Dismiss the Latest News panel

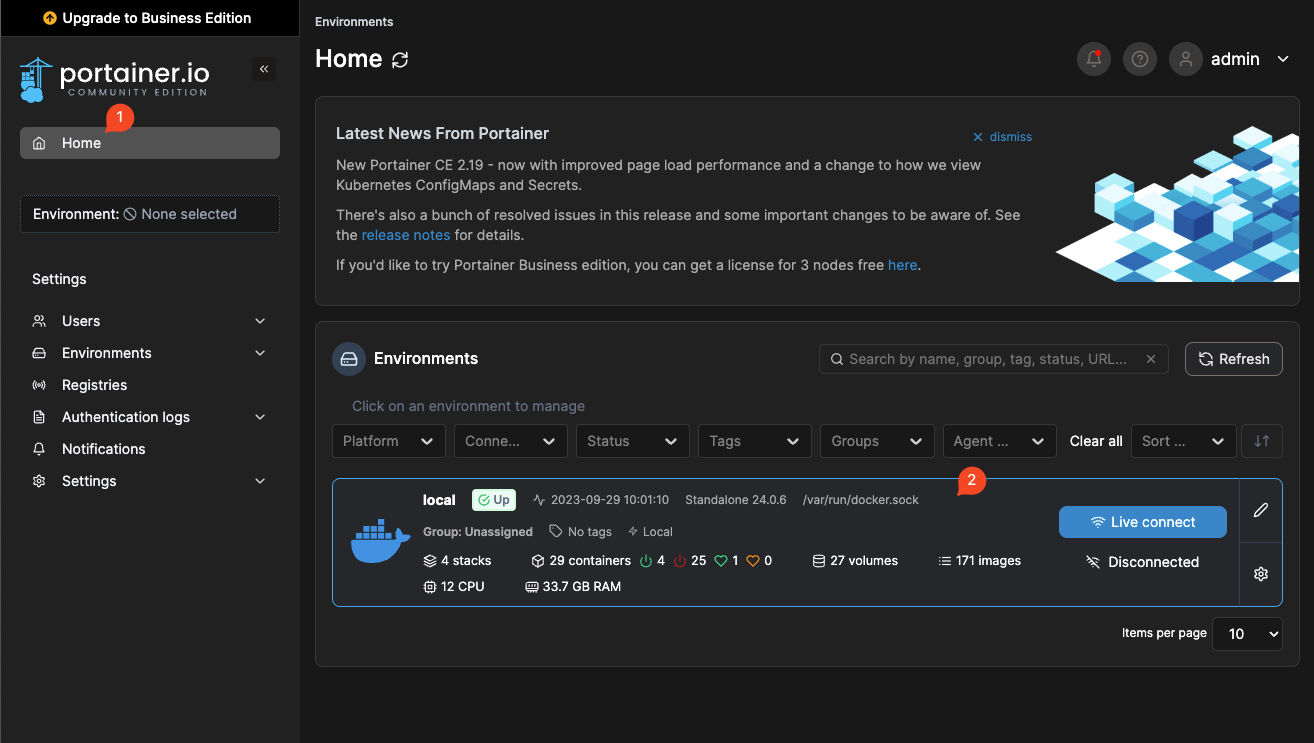coord(1002,137)
